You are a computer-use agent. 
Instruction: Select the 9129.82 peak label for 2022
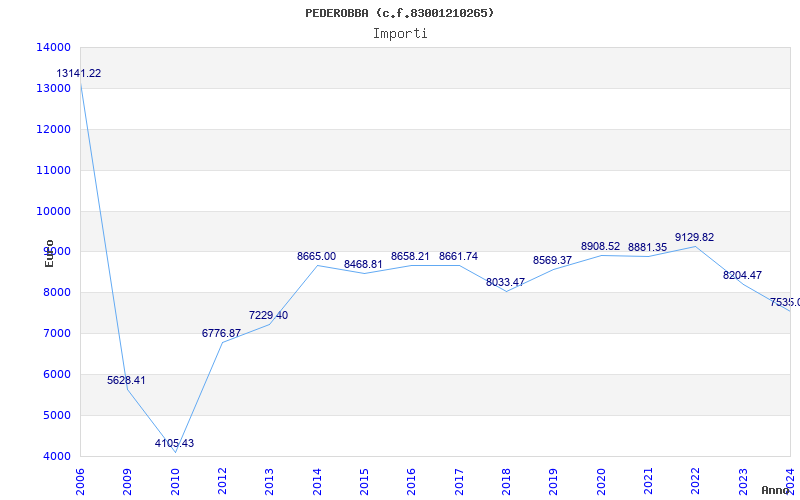[x=694, y=238]
